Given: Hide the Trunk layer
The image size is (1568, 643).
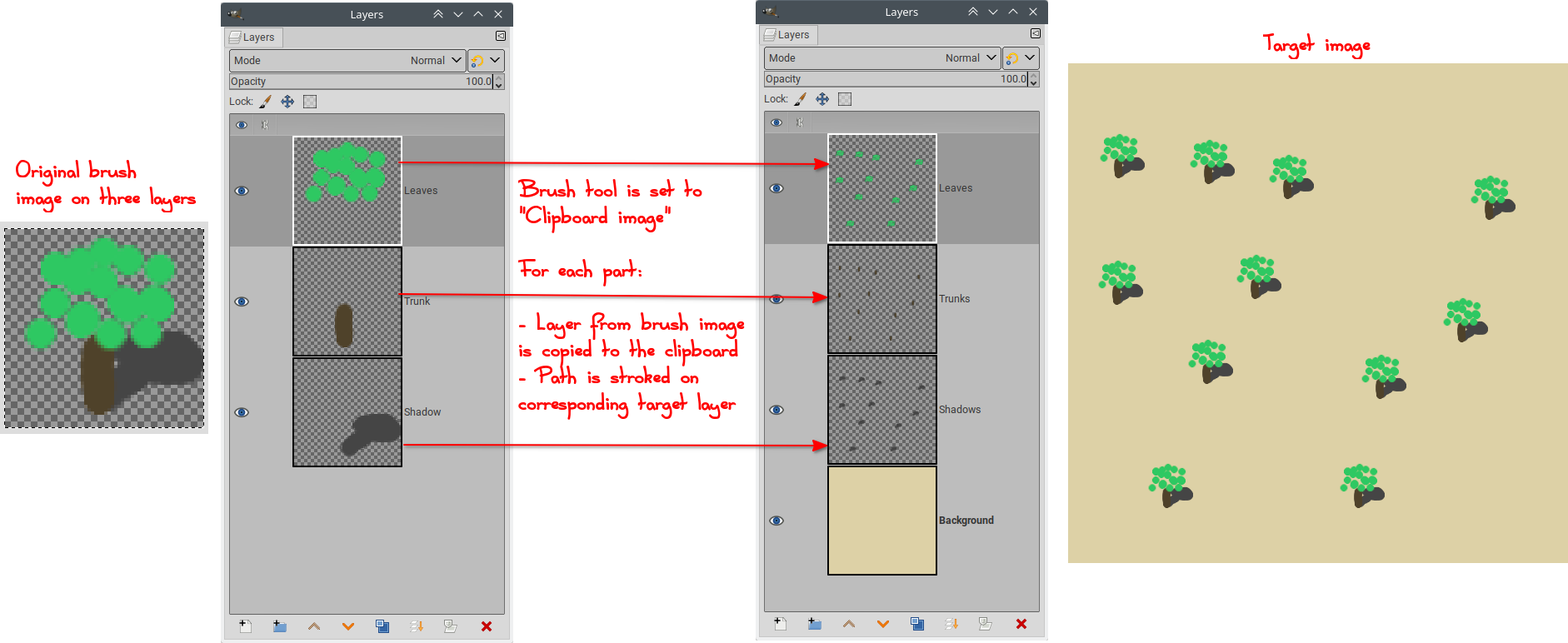Looking at the screenshot, I should coord(242,302).
